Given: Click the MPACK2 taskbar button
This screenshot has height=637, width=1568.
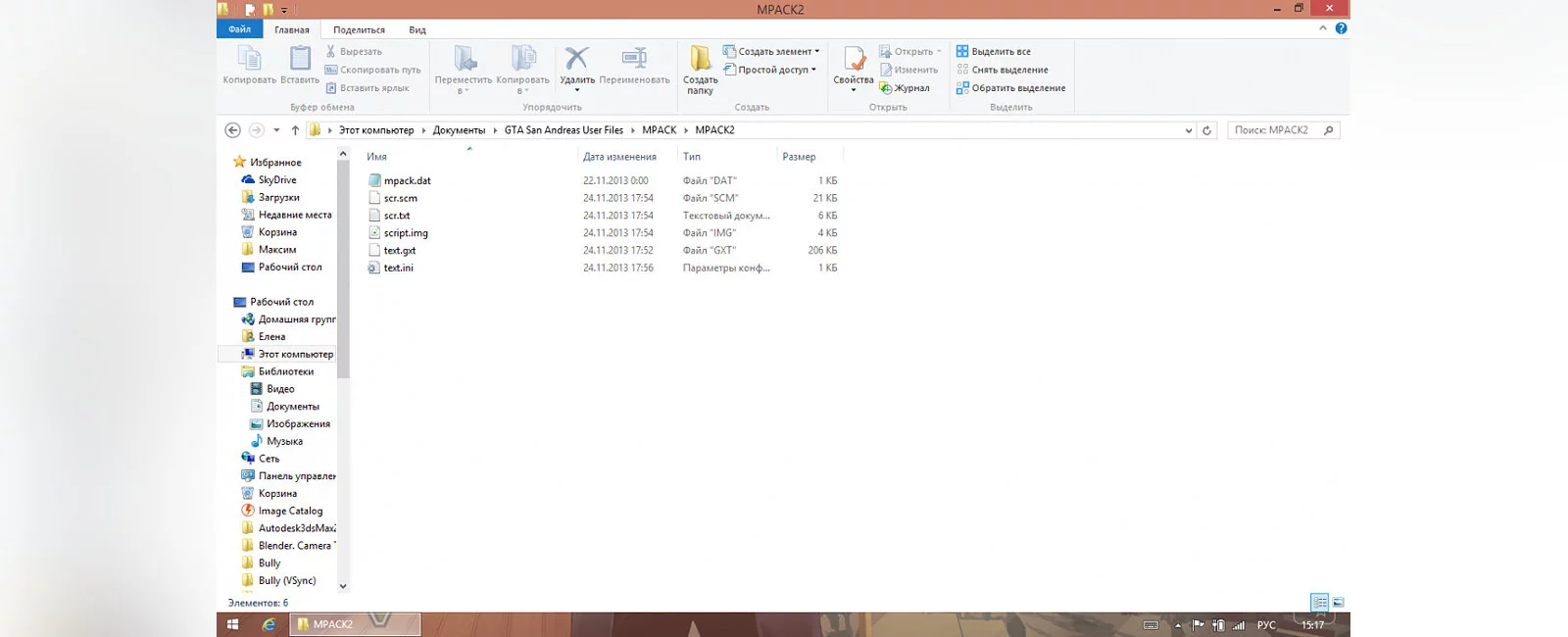Looking at the screenshot, I should (x=355, y=624).
